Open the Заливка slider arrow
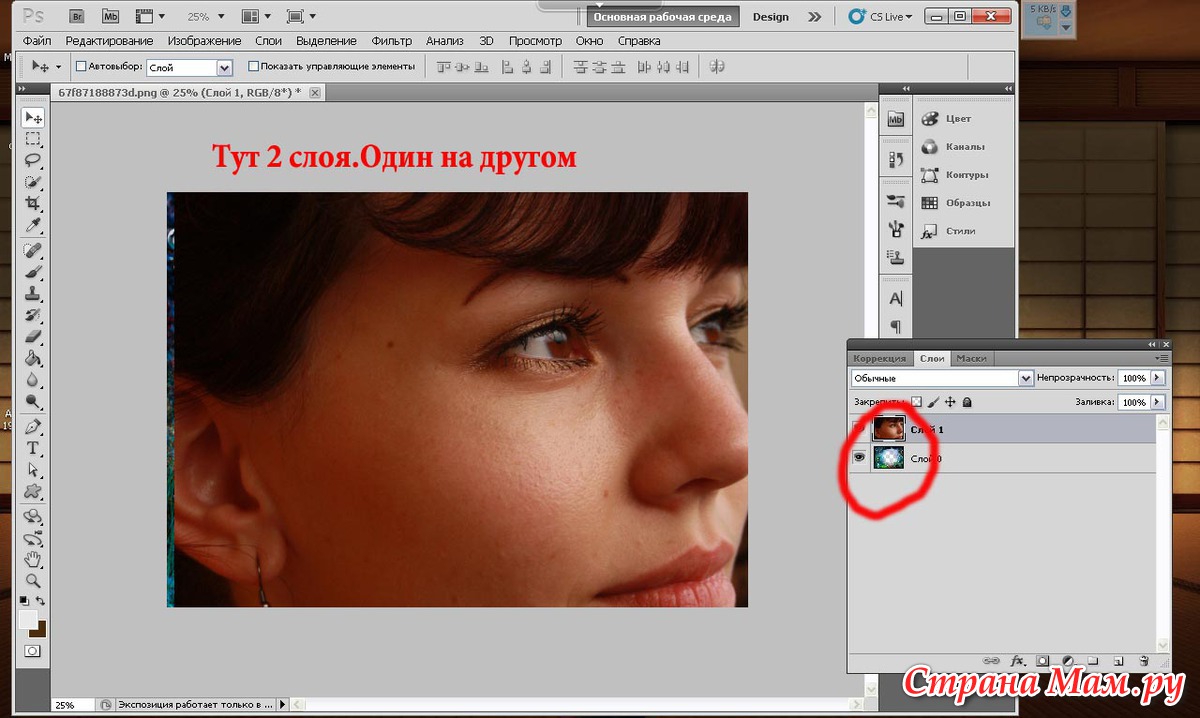This screenshot has width=1200, height=718. point(1158,402)
